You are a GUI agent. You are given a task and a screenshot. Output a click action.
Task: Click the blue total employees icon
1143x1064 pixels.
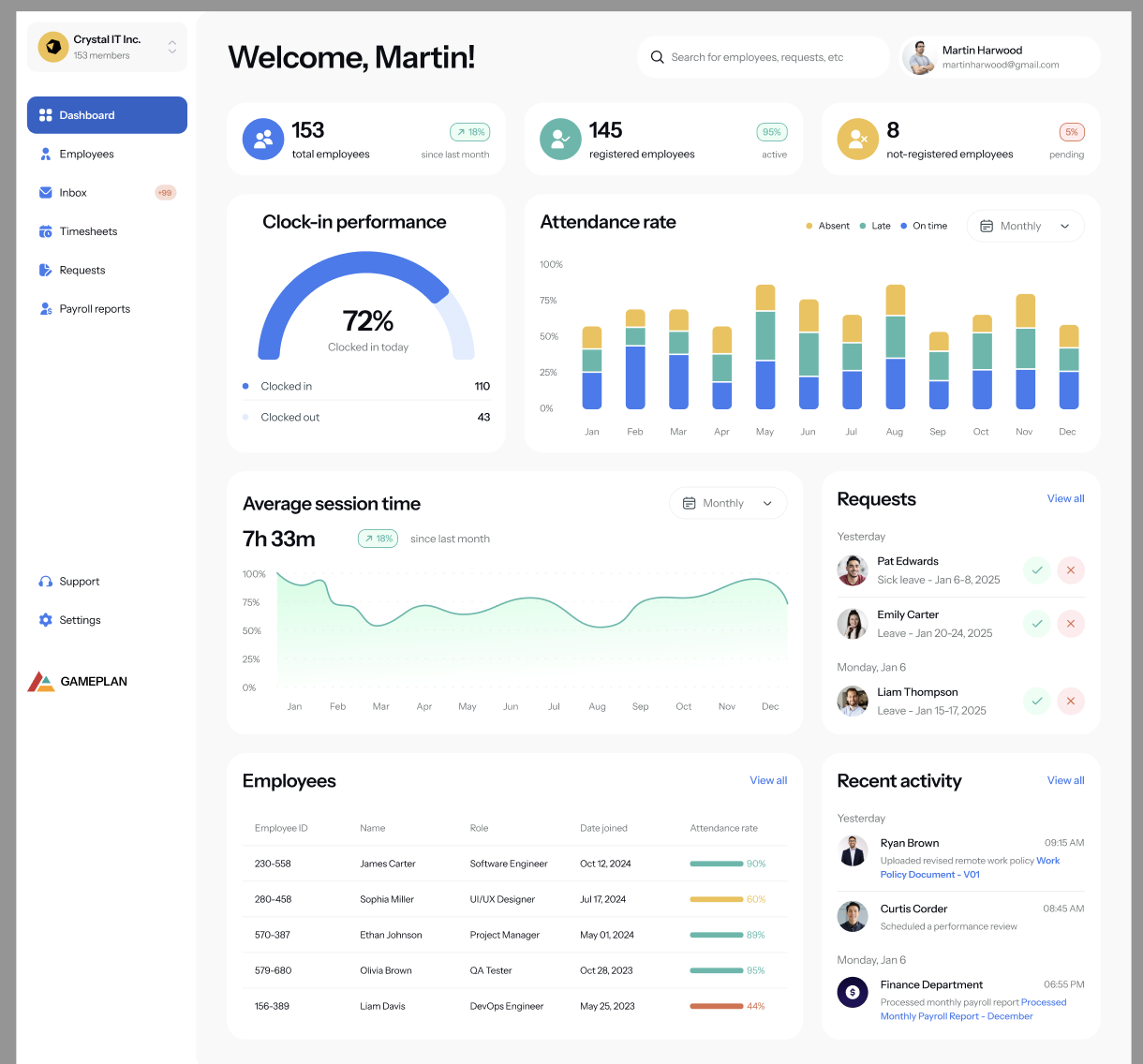(x=263, y=140)
